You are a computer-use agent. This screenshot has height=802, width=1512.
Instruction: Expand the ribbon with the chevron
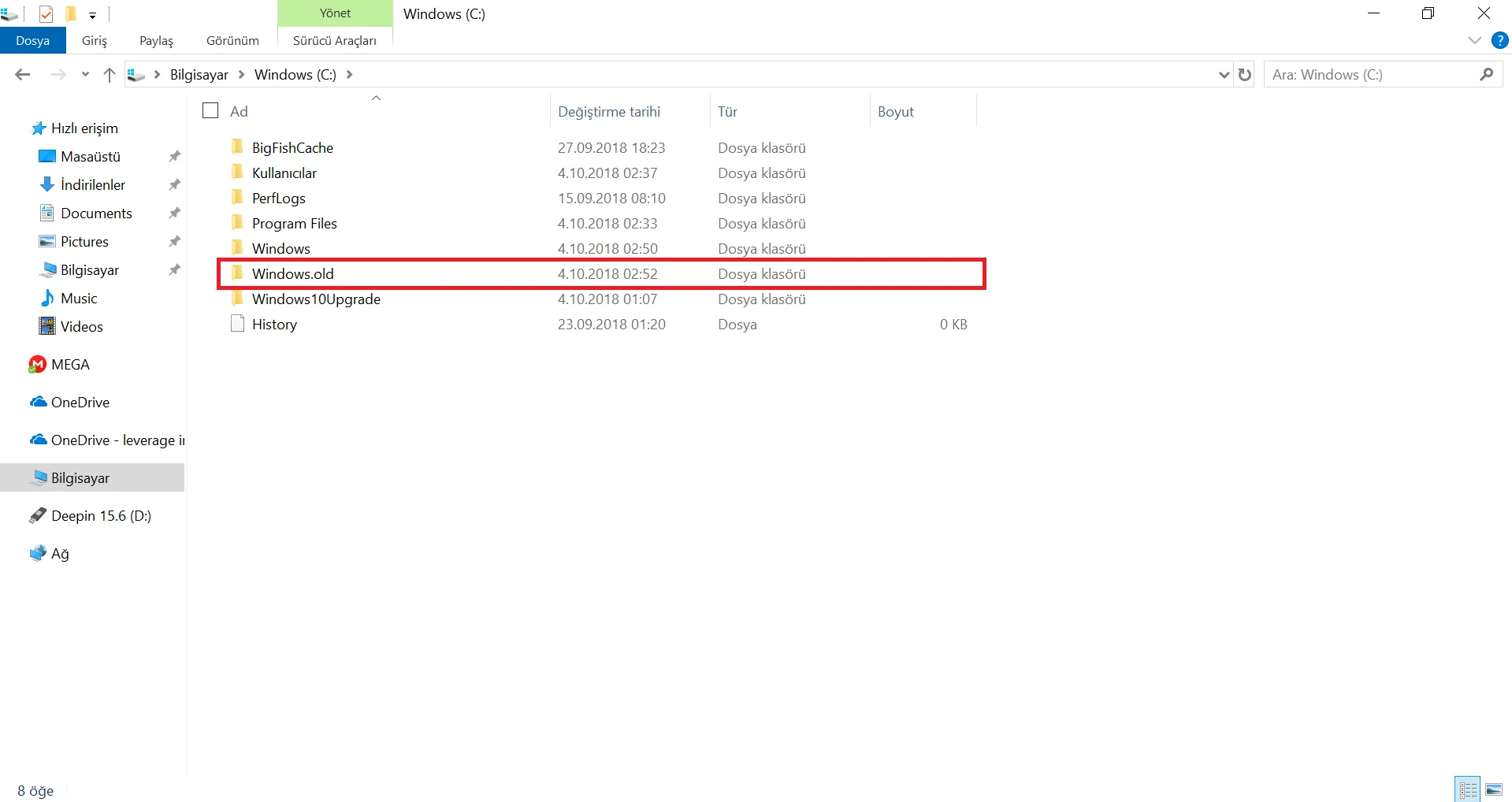[1475, 40]
